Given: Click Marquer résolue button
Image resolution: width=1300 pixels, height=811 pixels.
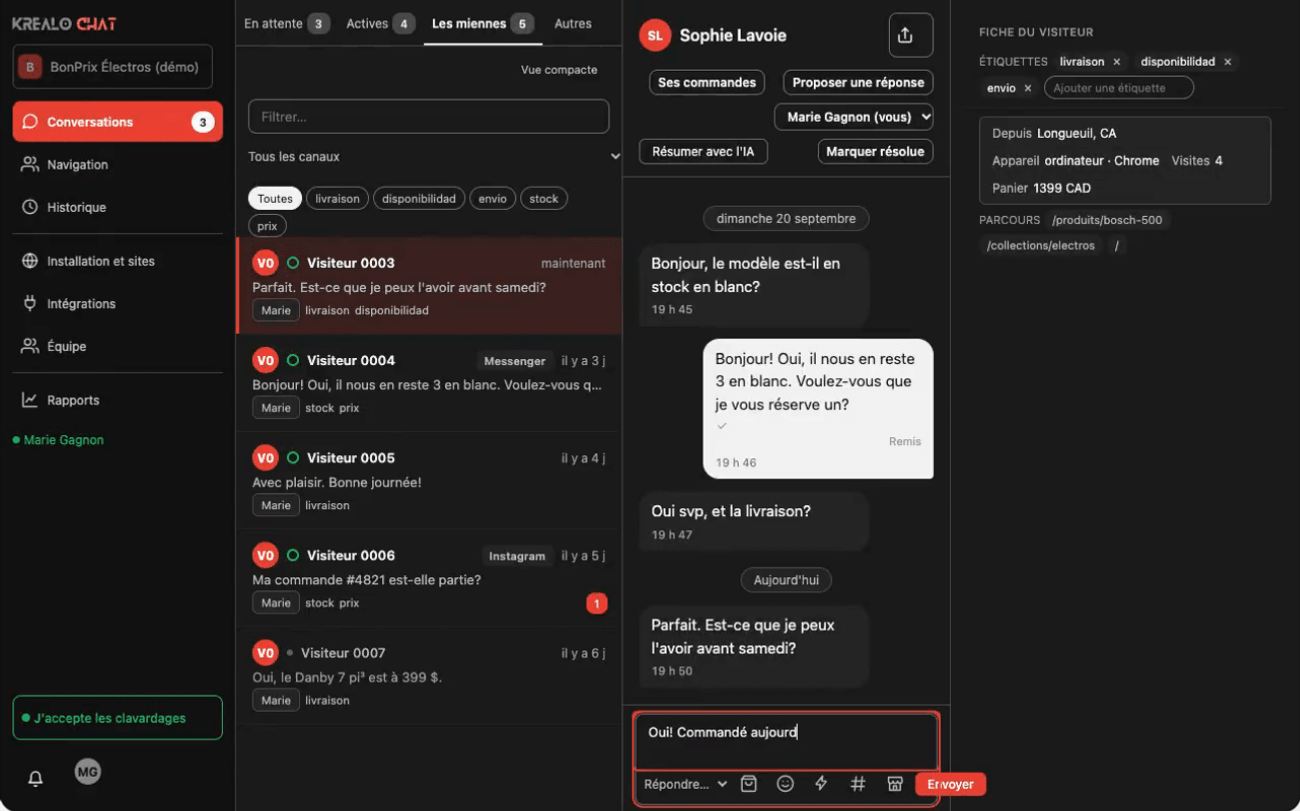Looking at the screenshot, I should tap(875, 152).
